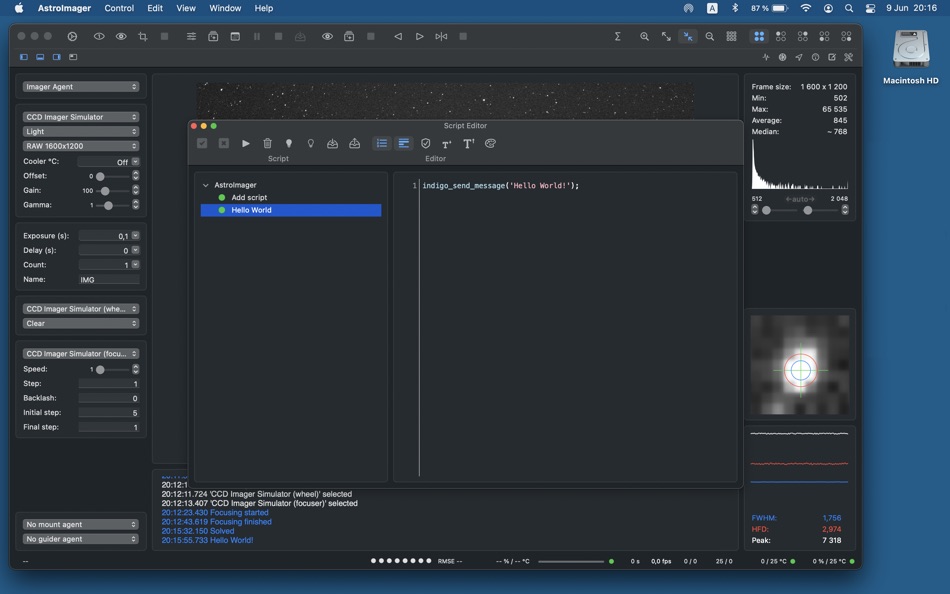Open the editor color theme picker
The height and width of the screenshot is (594, 950).
489,143
